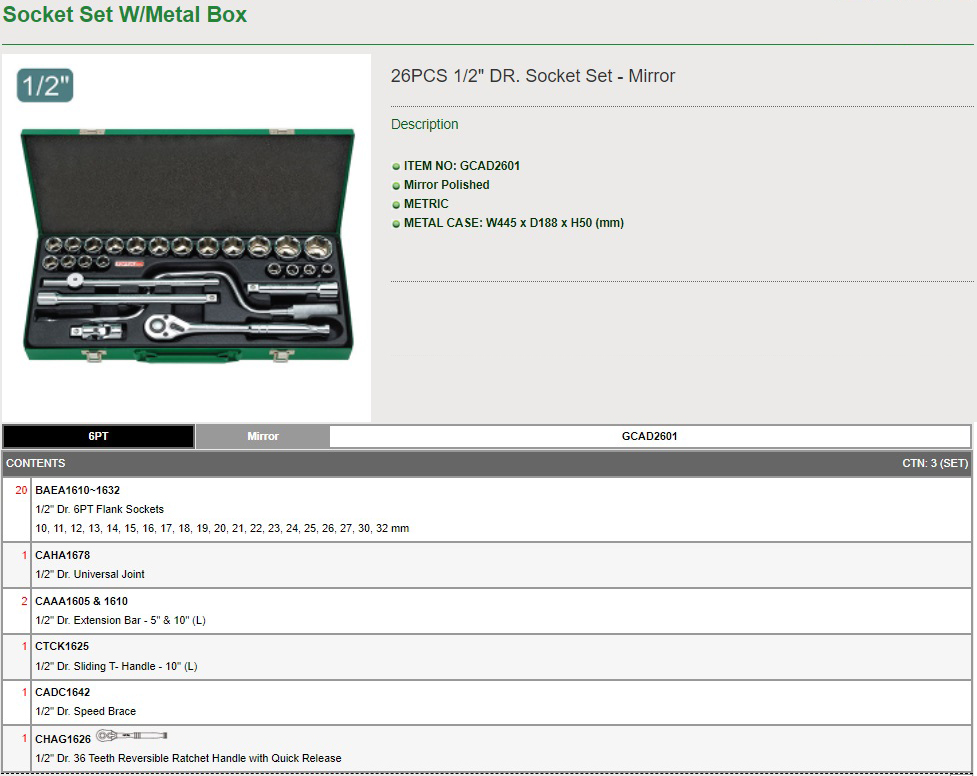The height and width of the screenshot is (776, 977).
Task: Click the CTN: 3 (SET) label
Action: tap(934, 463)
